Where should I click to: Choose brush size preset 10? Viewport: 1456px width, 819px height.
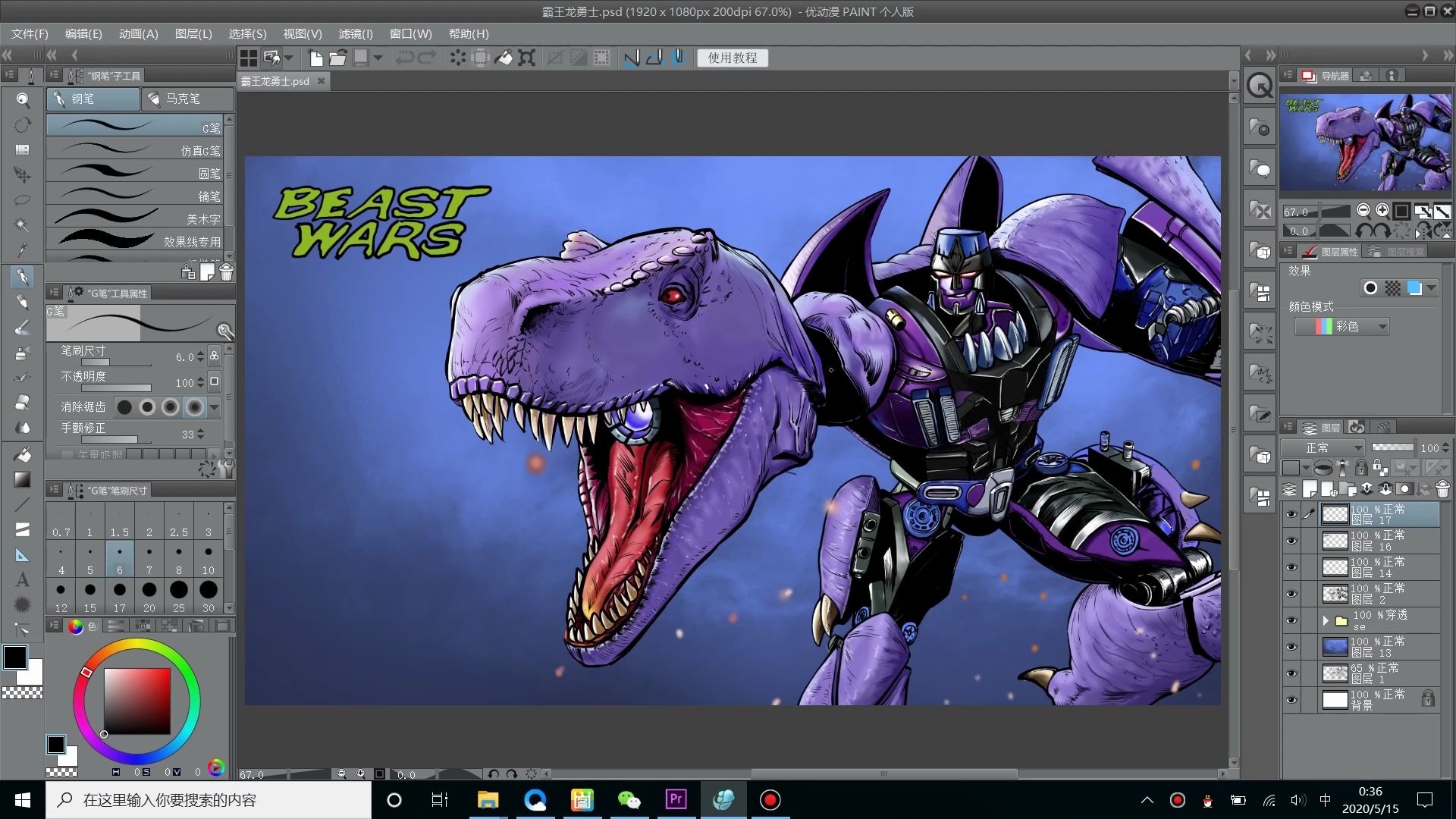[x=209, y=559]
